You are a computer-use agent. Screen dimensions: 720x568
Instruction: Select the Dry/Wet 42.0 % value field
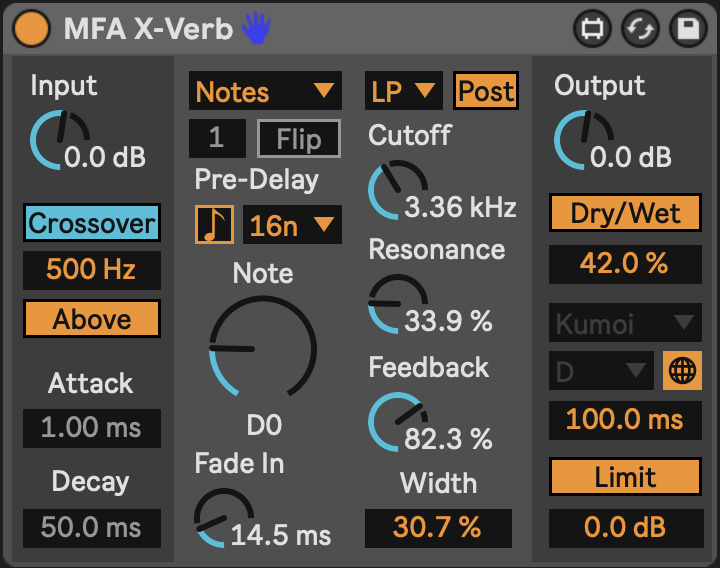[625, 264]
